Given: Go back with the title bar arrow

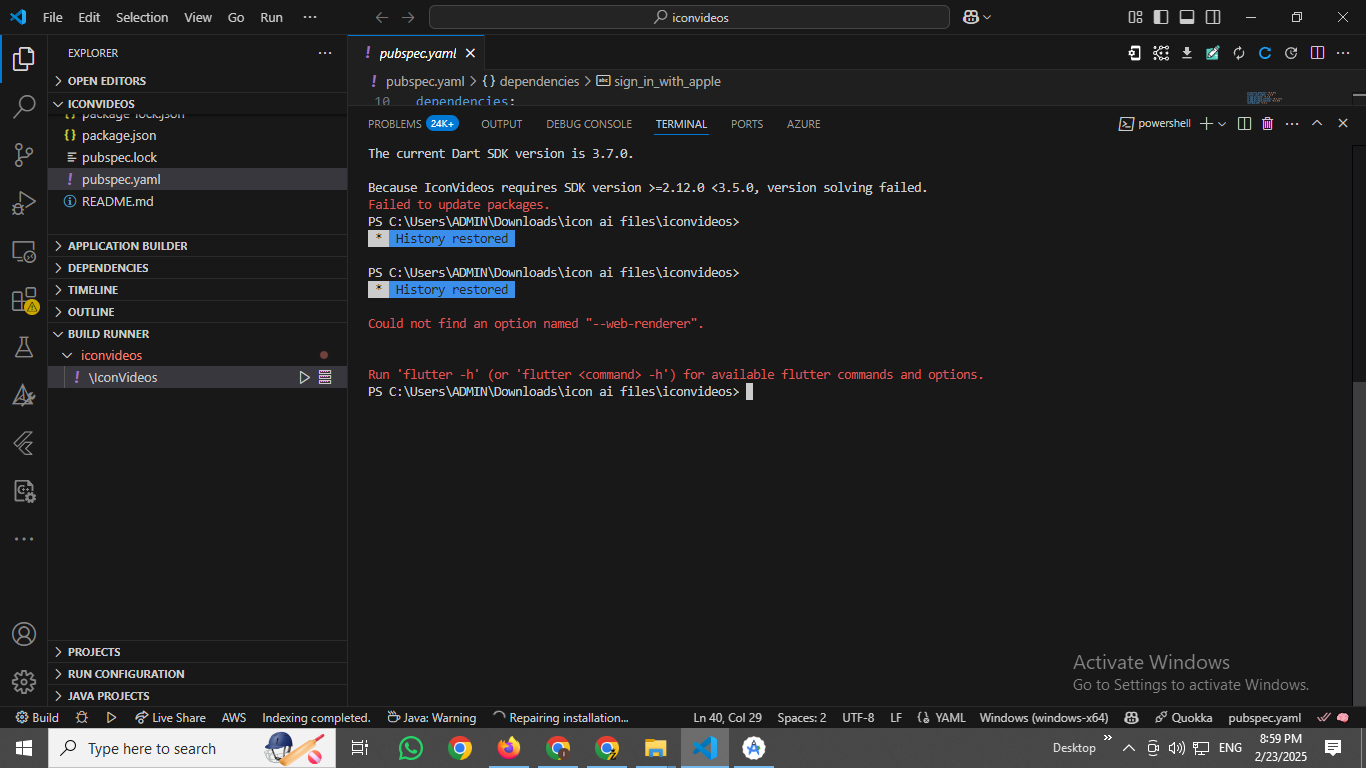Looking at the screenshot, I should click(381, 17).
